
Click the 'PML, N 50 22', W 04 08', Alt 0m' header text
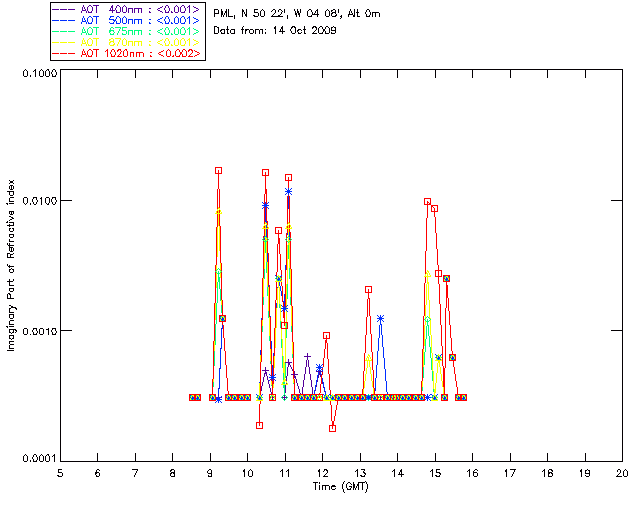[x=297, y=14]
